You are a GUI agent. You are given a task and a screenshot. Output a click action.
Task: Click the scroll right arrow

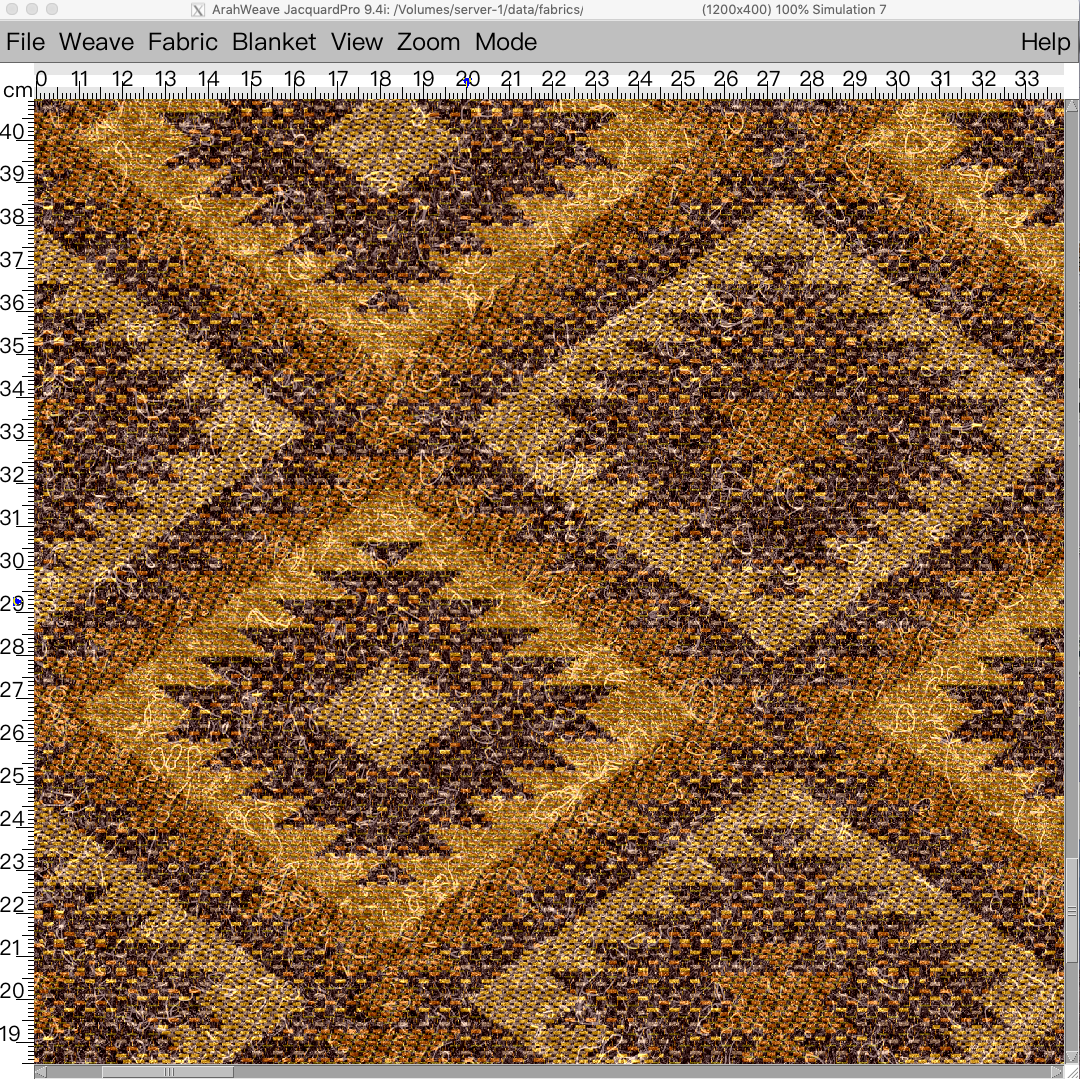pos(1059,1072)
